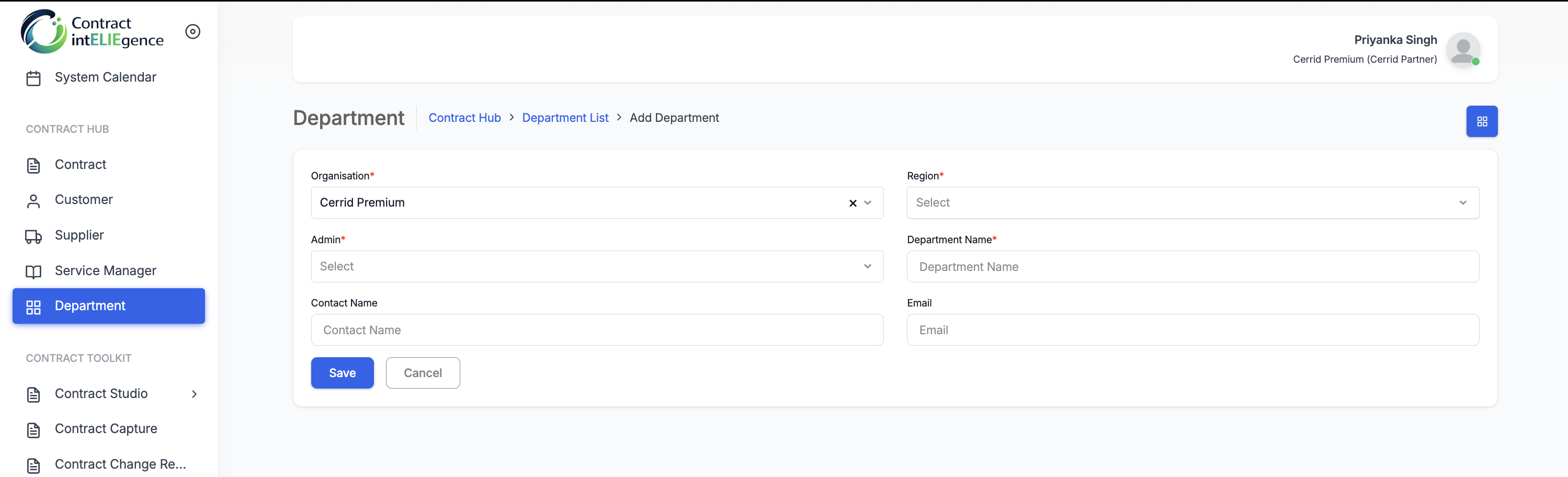Open the user avatar profile picture

point(1463,49)
